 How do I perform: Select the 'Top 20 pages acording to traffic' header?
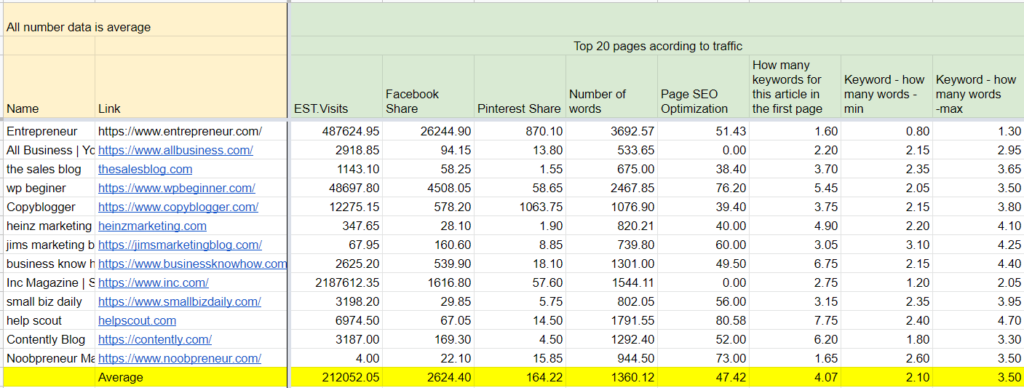[x=658, y=46]
